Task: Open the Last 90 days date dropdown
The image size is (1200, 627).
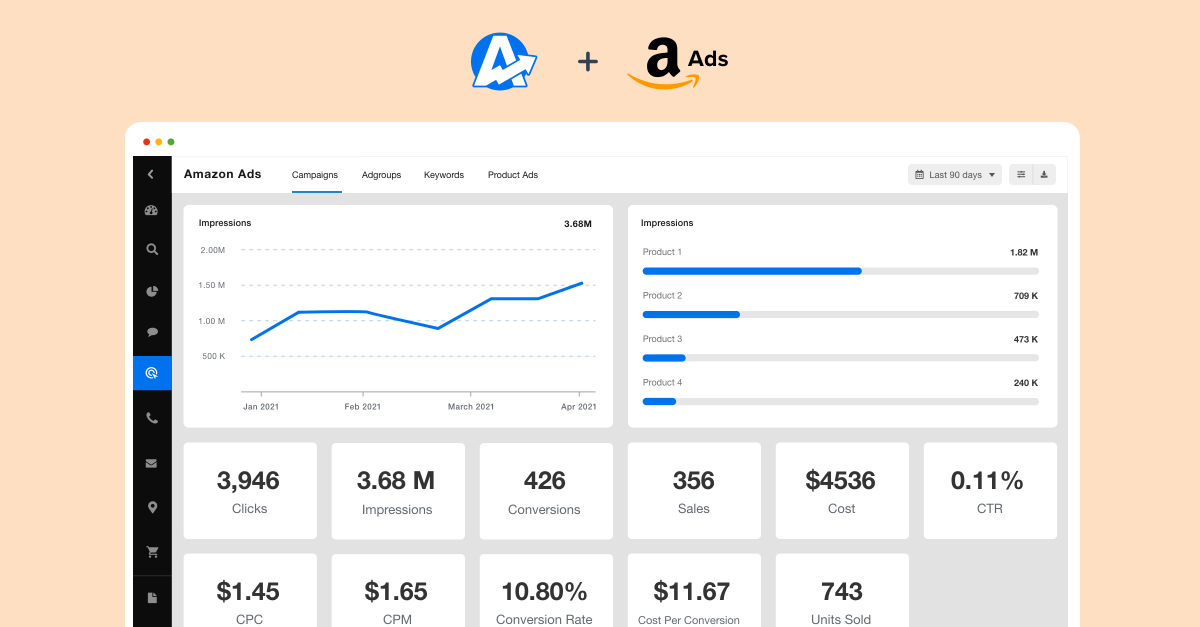Action: coord(955,174)
